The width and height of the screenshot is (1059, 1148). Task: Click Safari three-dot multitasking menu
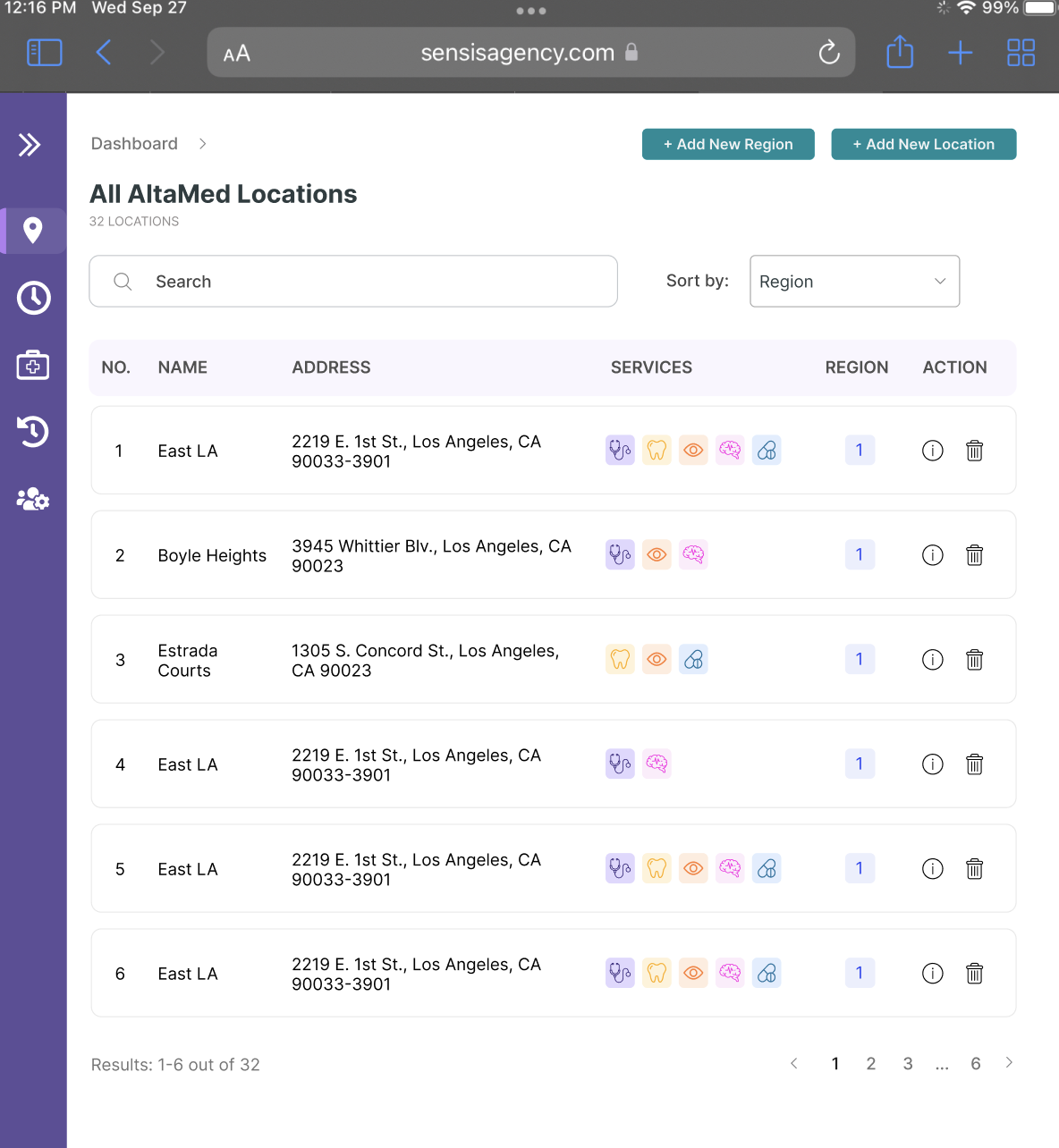(x=531, y=11)
